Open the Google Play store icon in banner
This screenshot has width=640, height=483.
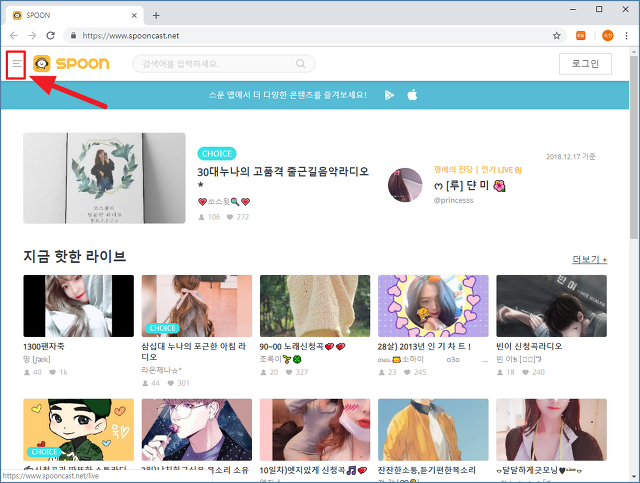[389, 95]
